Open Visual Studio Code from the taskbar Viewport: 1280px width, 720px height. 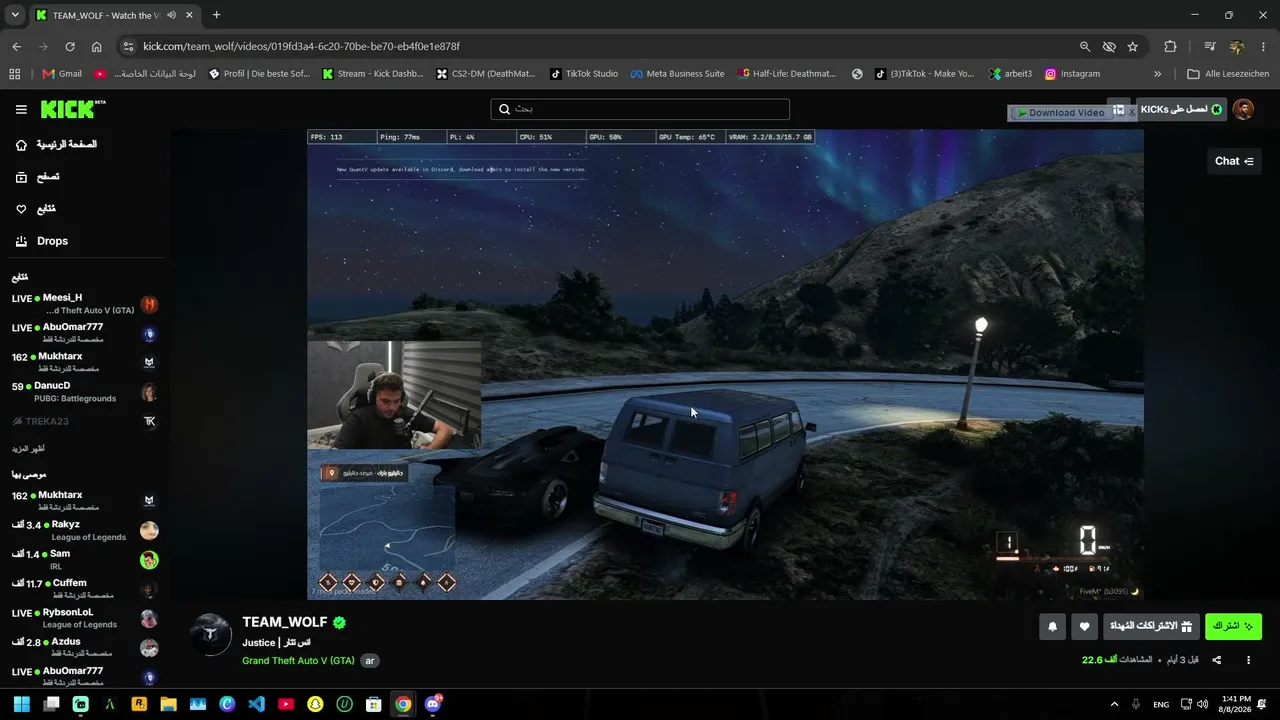tap(256, 704)
